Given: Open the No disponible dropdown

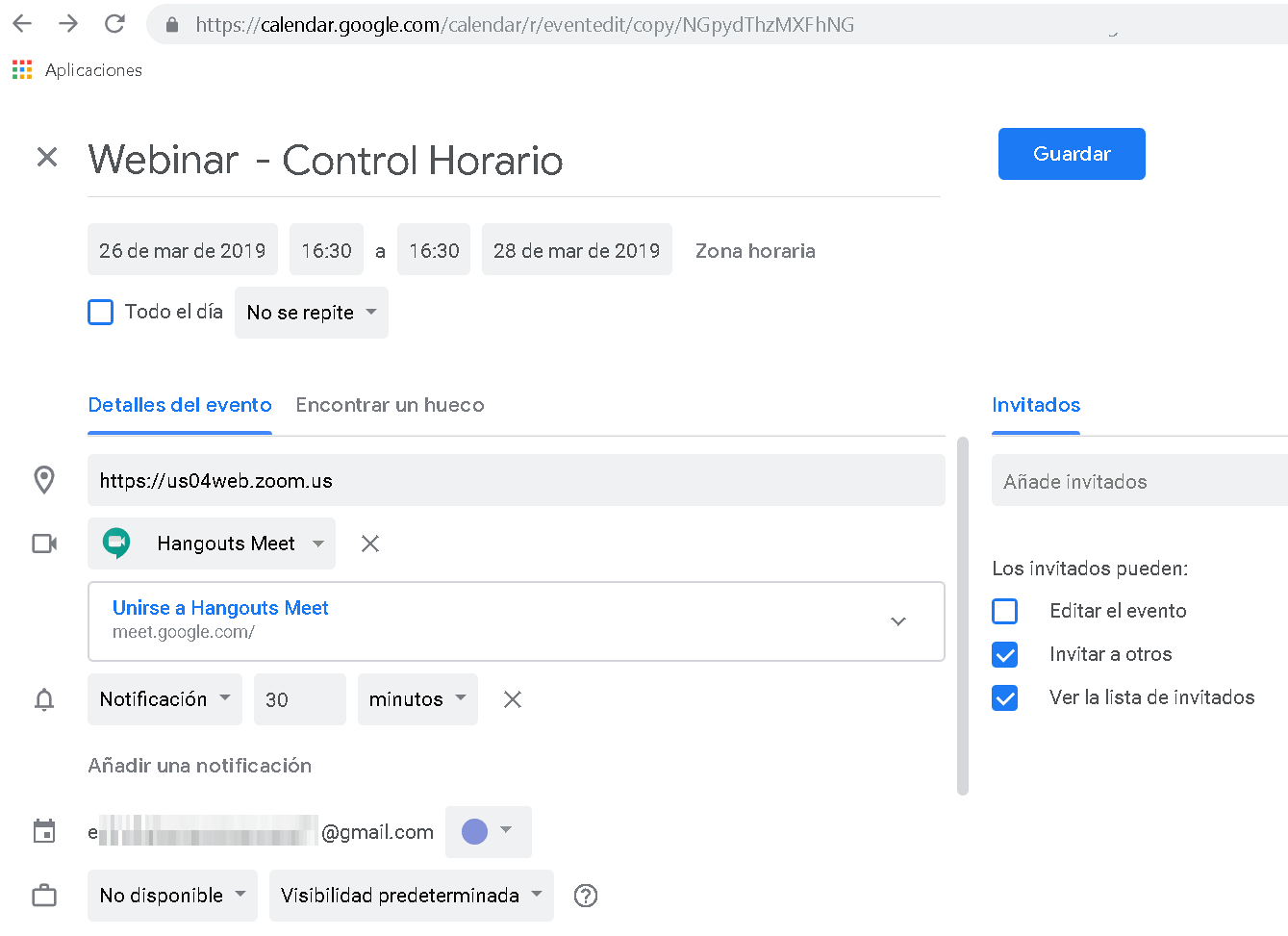Looking at the screenshot, I should 172,896.
